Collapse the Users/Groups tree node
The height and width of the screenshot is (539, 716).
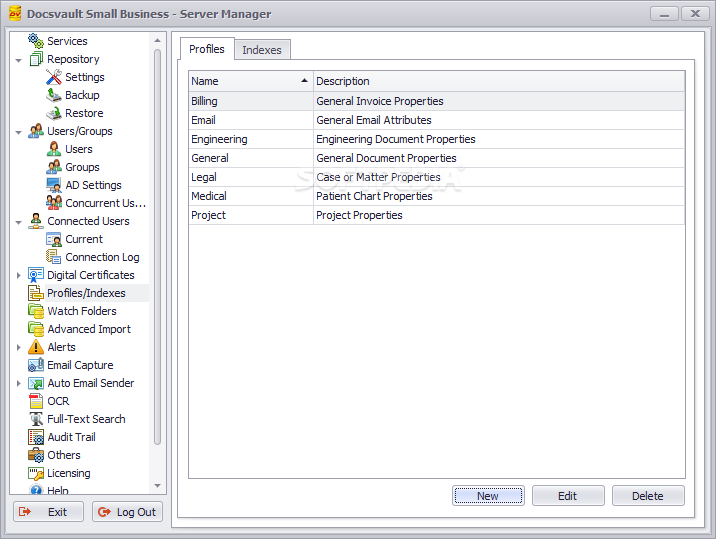[18, 132]
